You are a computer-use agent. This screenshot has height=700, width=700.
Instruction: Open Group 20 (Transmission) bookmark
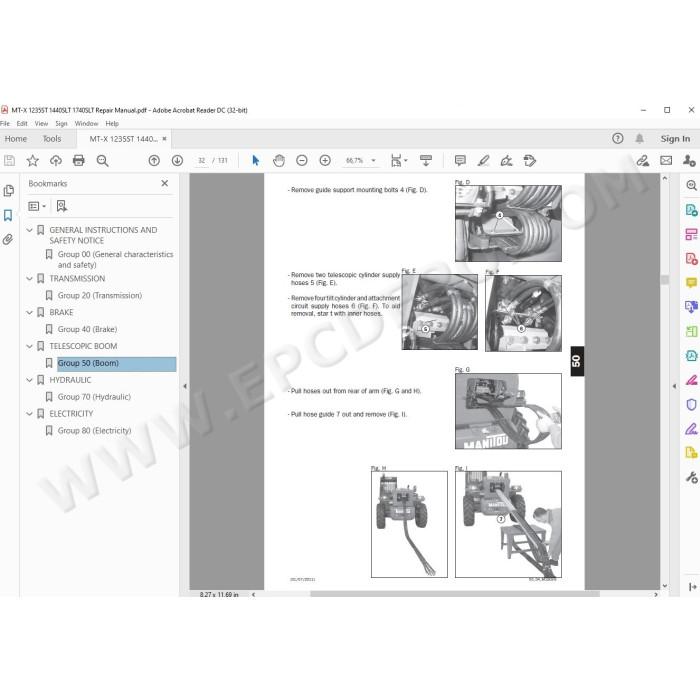100,296
